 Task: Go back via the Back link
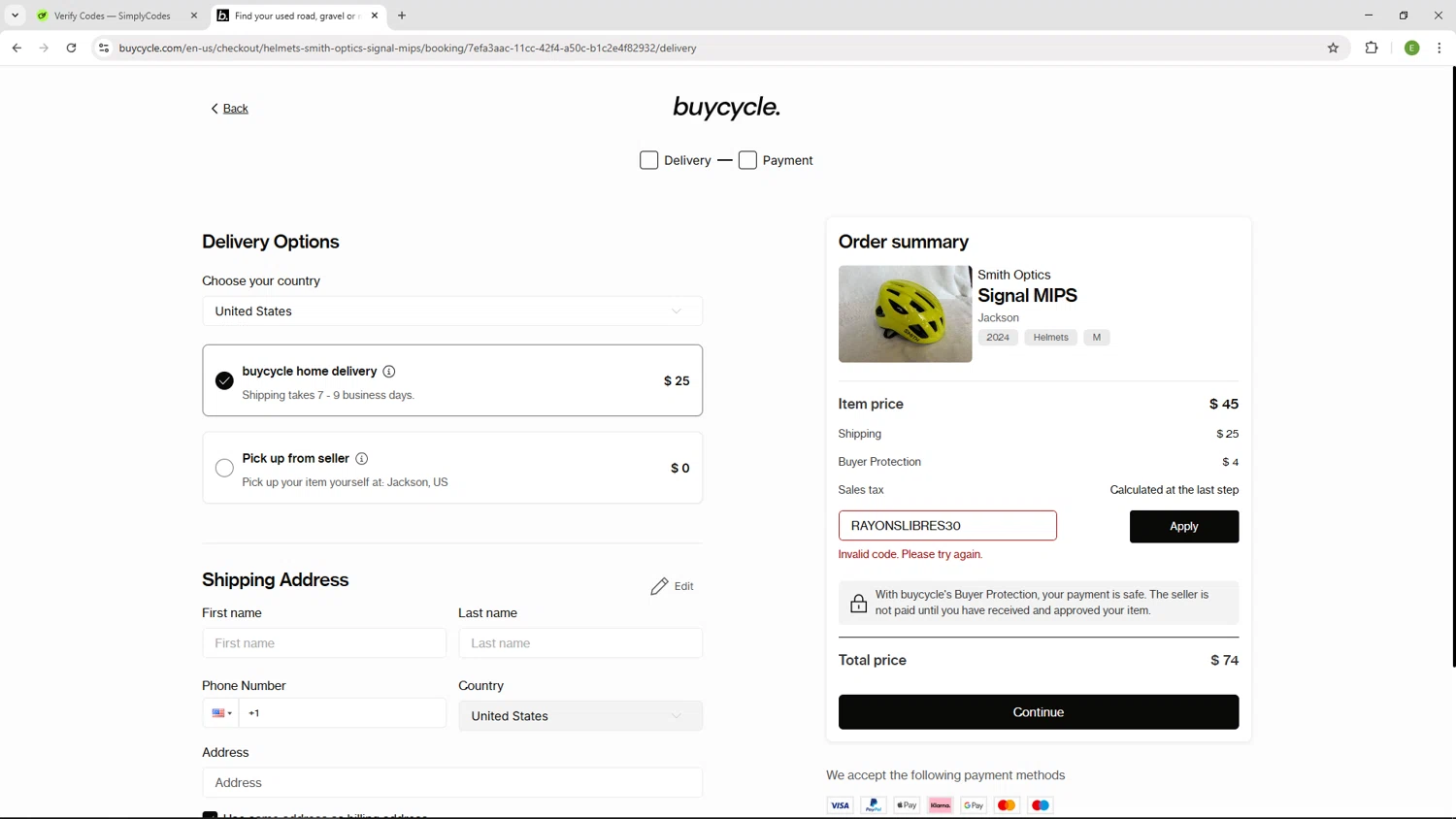pyautogui.click(x=230, y=109)
